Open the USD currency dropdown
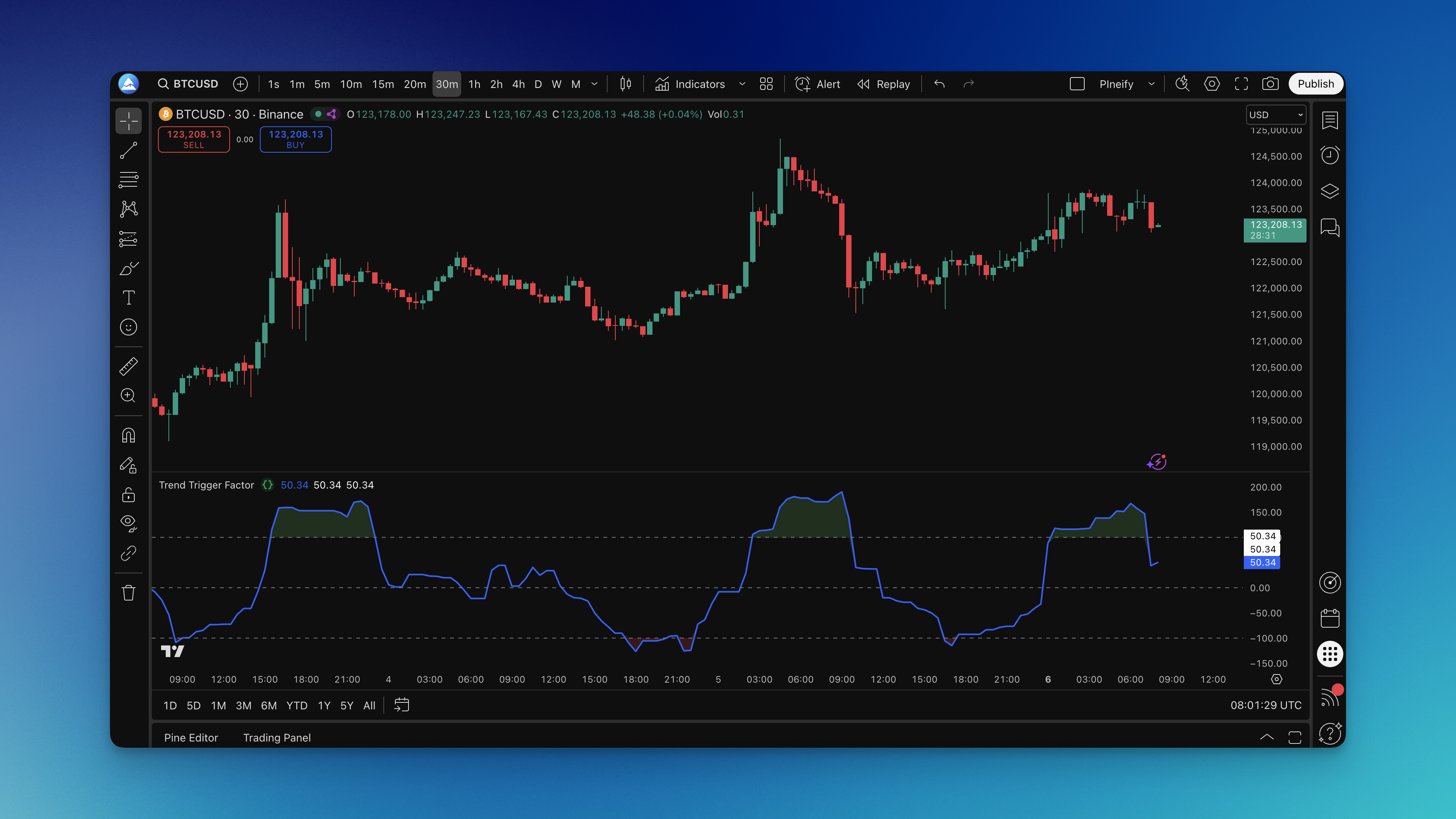1456x819 pixels. [x=1276, y=115]
